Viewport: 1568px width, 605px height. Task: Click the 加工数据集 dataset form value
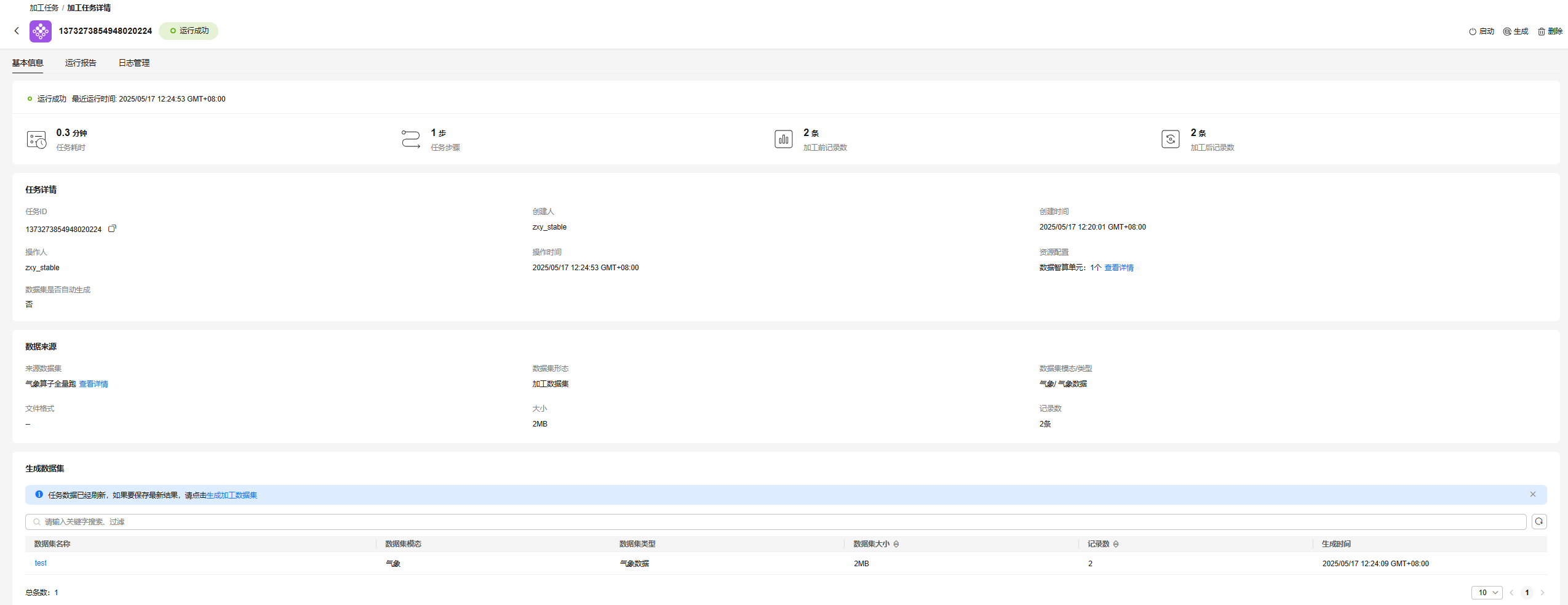(x=551, y=384)
